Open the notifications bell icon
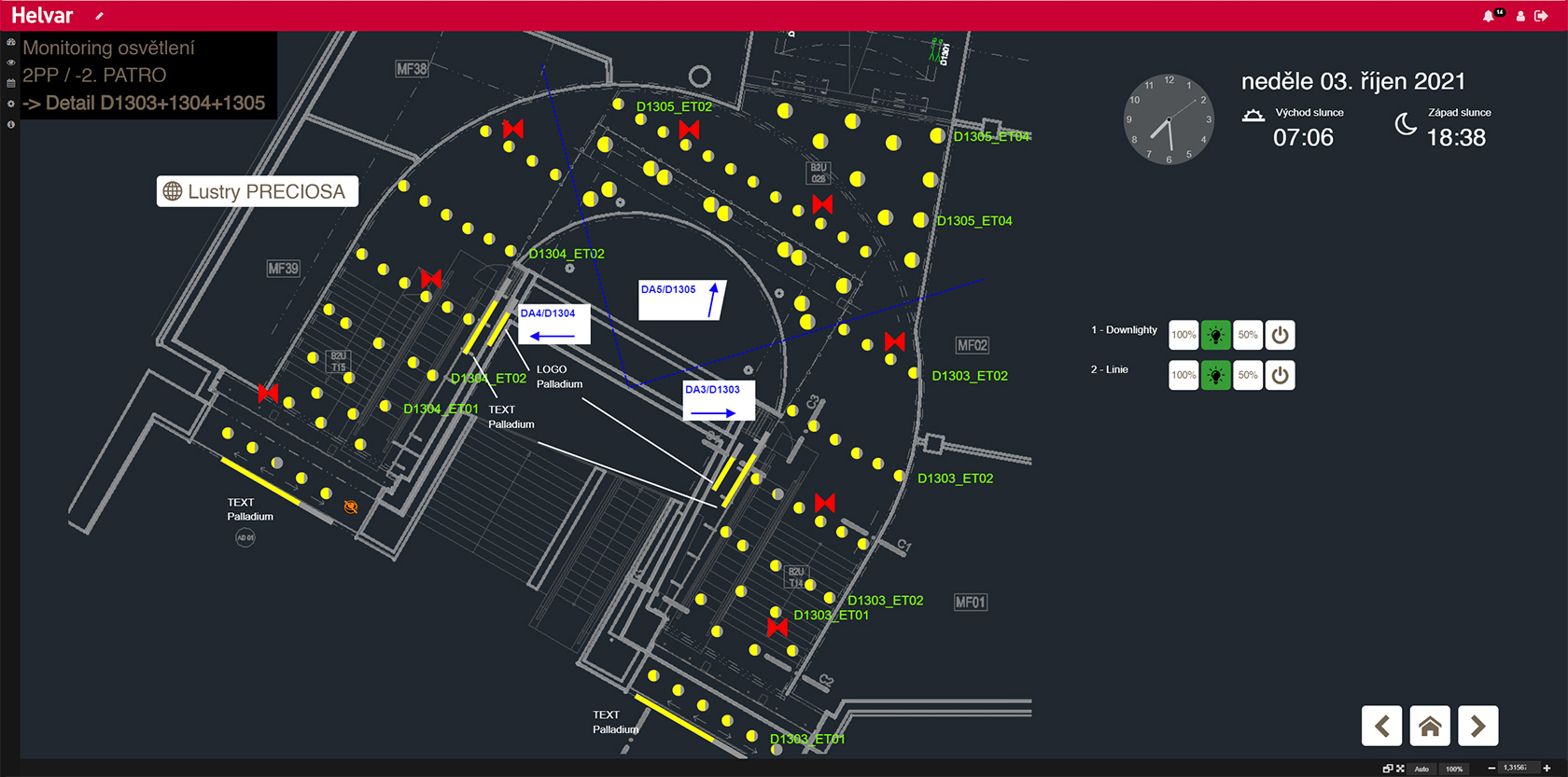 click(1488, 16)
